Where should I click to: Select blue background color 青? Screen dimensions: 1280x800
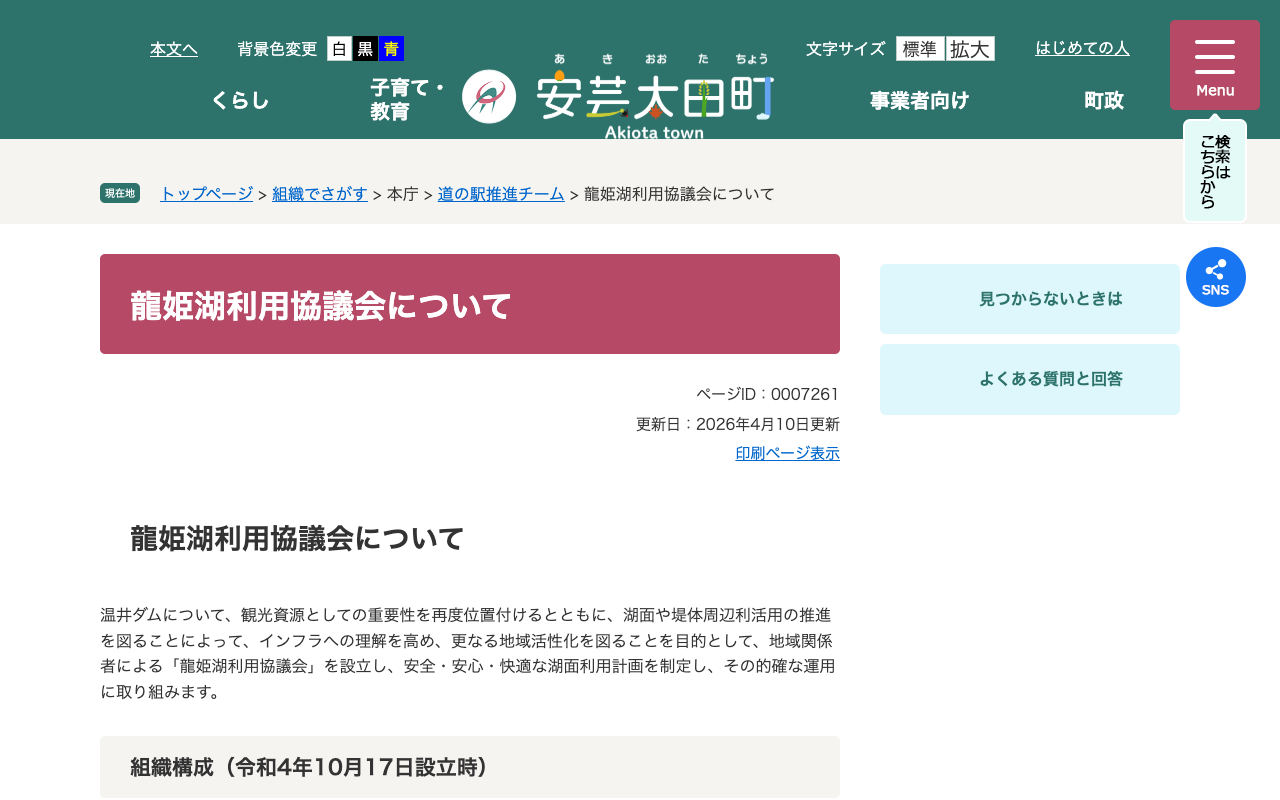[391, 49]
